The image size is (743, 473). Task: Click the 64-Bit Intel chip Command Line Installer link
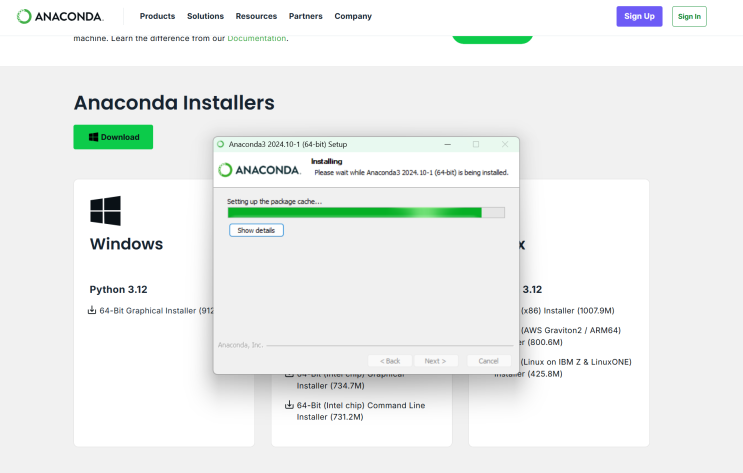click(x=361, y=411)
